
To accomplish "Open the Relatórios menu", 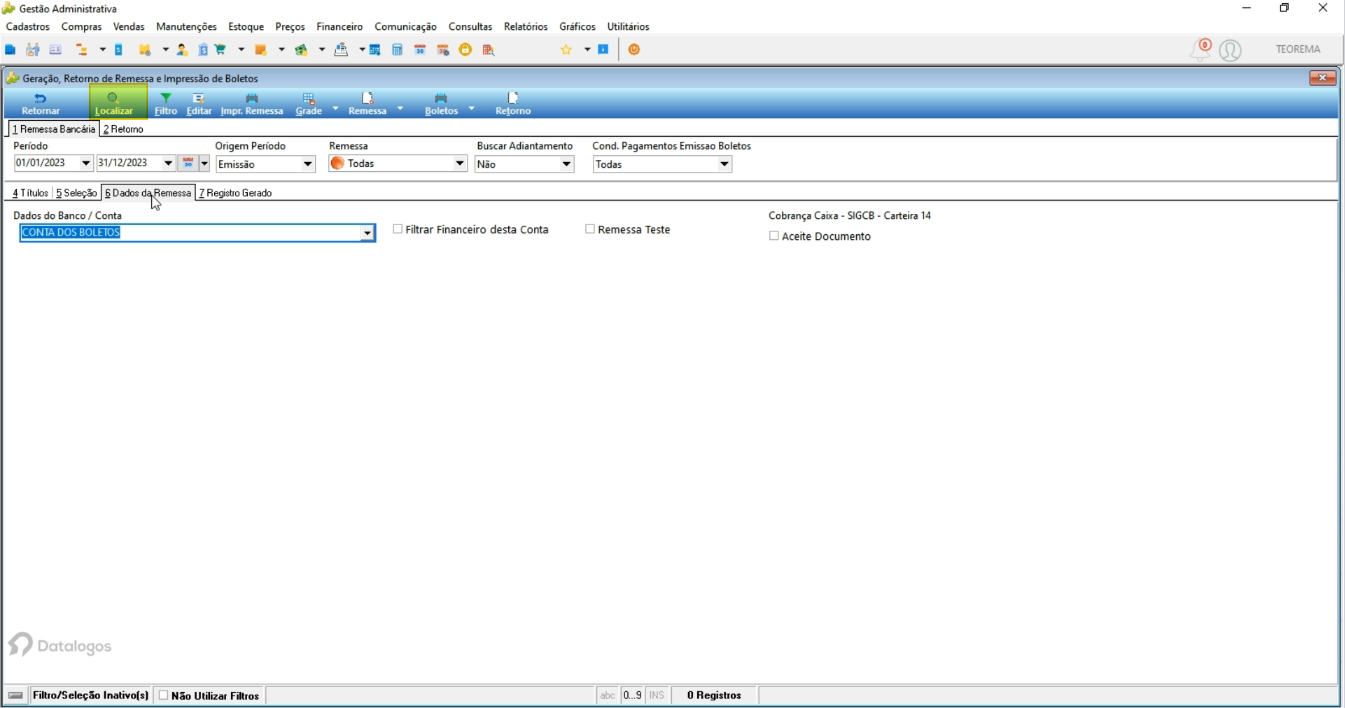I will (x=526, y=27).
